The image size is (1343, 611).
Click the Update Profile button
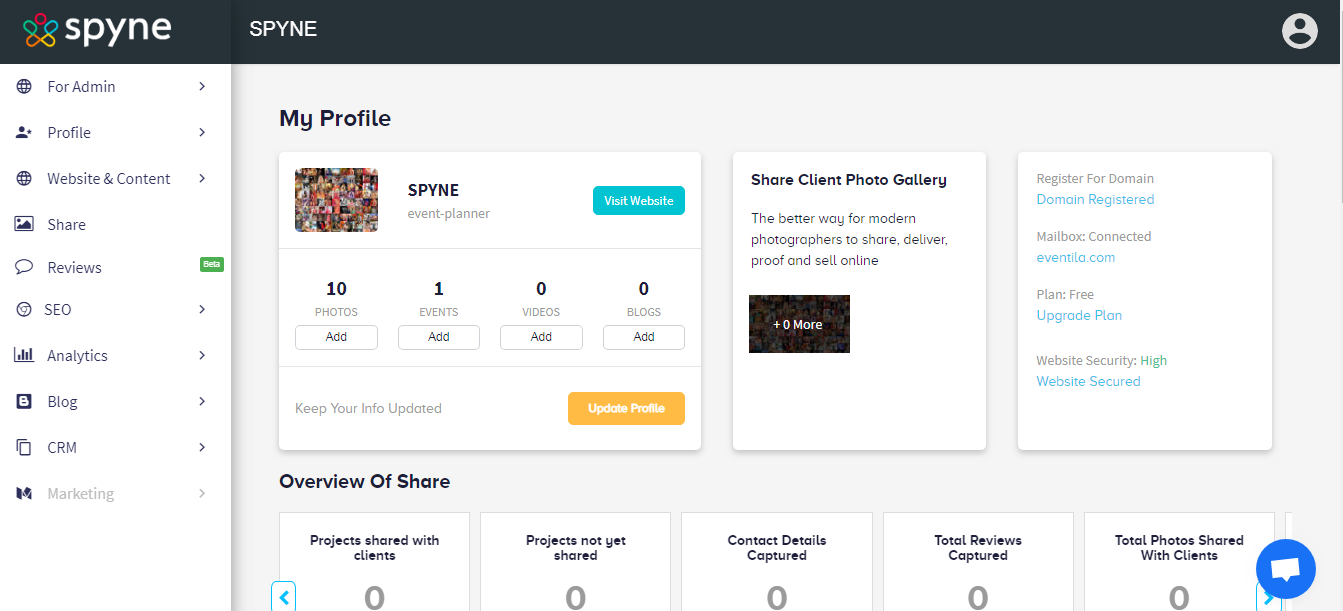click(x=626, y=408)
